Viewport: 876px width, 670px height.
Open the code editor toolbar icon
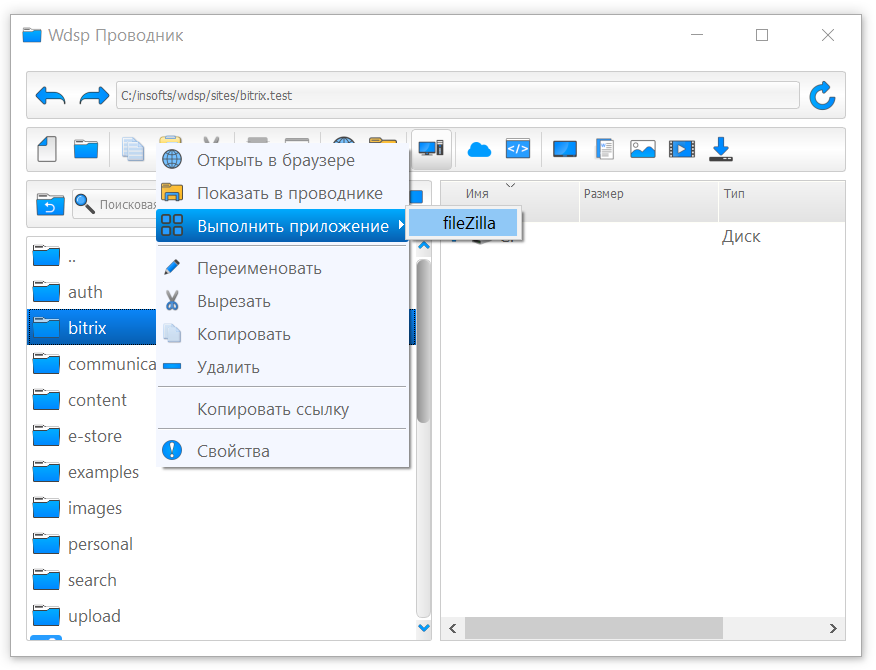click(518, 149)
